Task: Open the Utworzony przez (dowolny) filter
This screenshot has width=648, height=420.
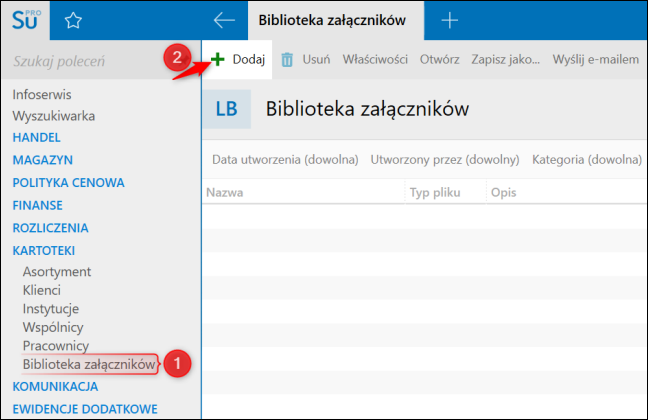Action: [445, 160]
